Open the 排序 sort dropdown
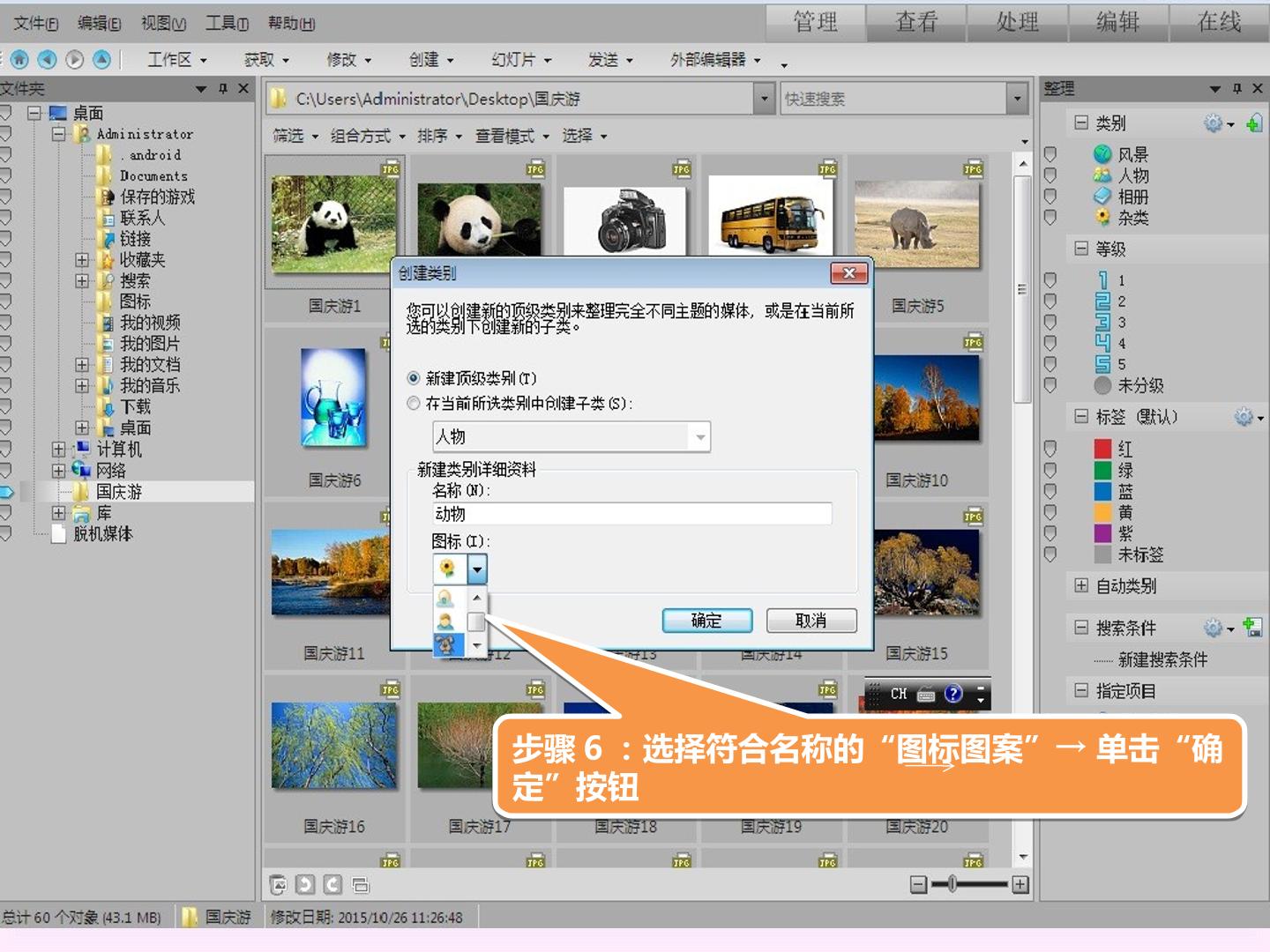 (x=440, y=136)
